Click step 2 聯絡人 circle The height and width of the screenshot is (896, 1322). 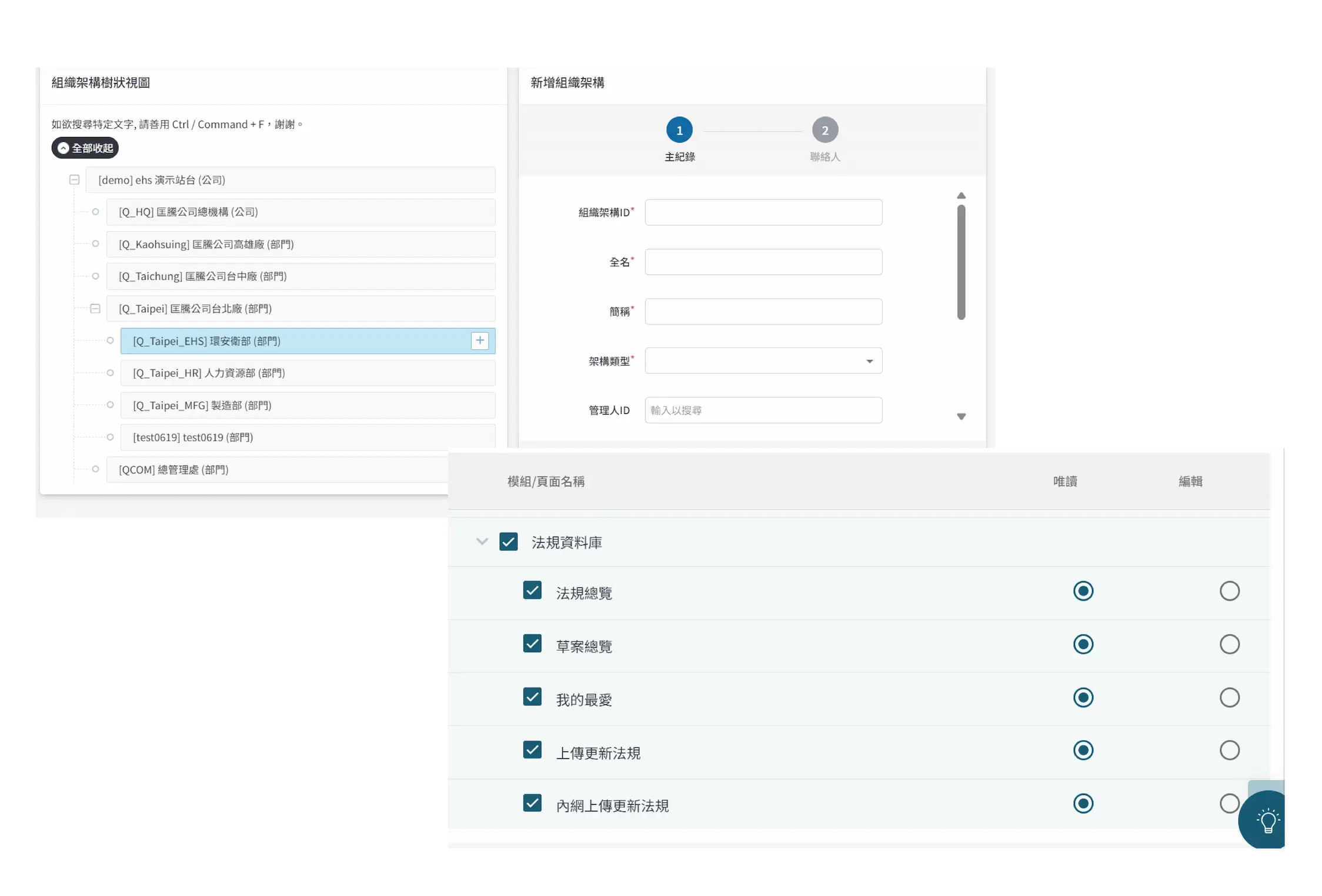click(824, 130)
